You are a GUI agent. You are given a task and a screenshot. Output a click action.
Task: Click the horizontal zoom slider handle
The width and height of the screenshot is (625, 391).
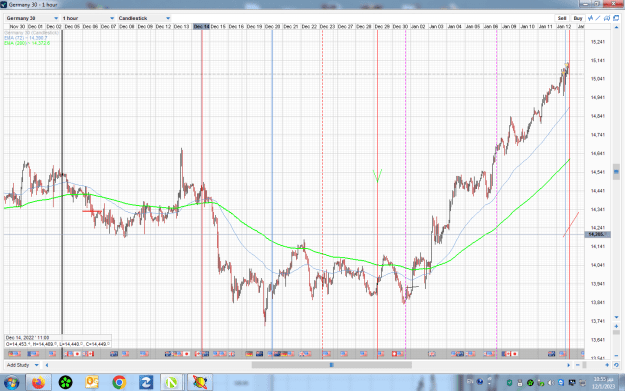coord(584,365)
